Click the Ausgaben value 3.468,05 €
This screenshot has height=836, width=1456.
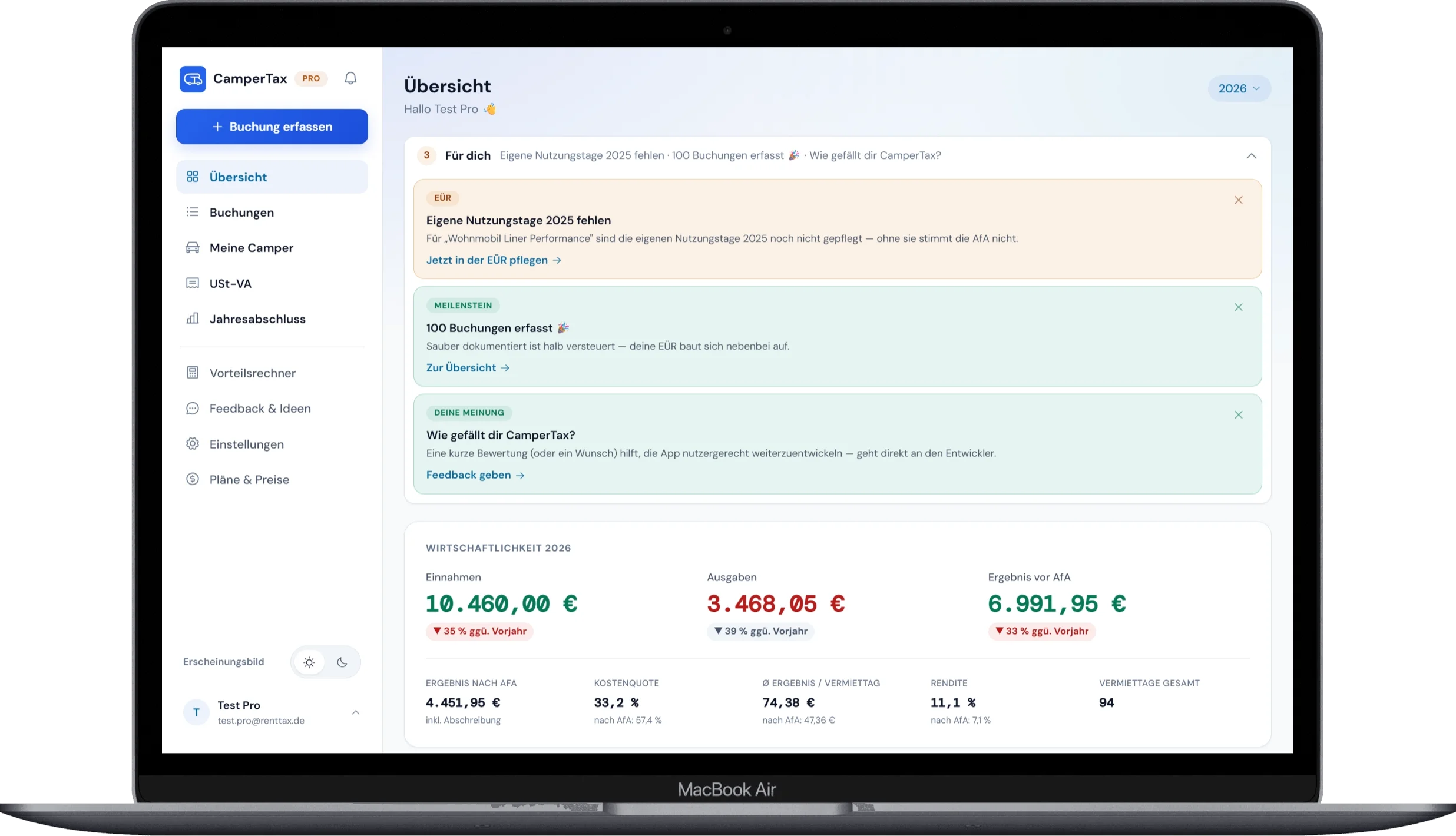776,603
